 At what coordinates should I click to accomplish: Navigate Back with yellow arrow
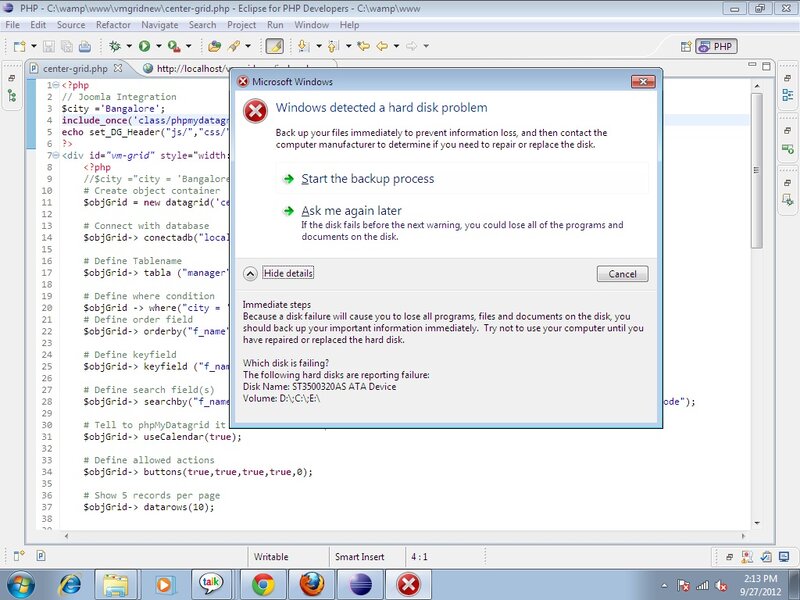coord(382,46)
